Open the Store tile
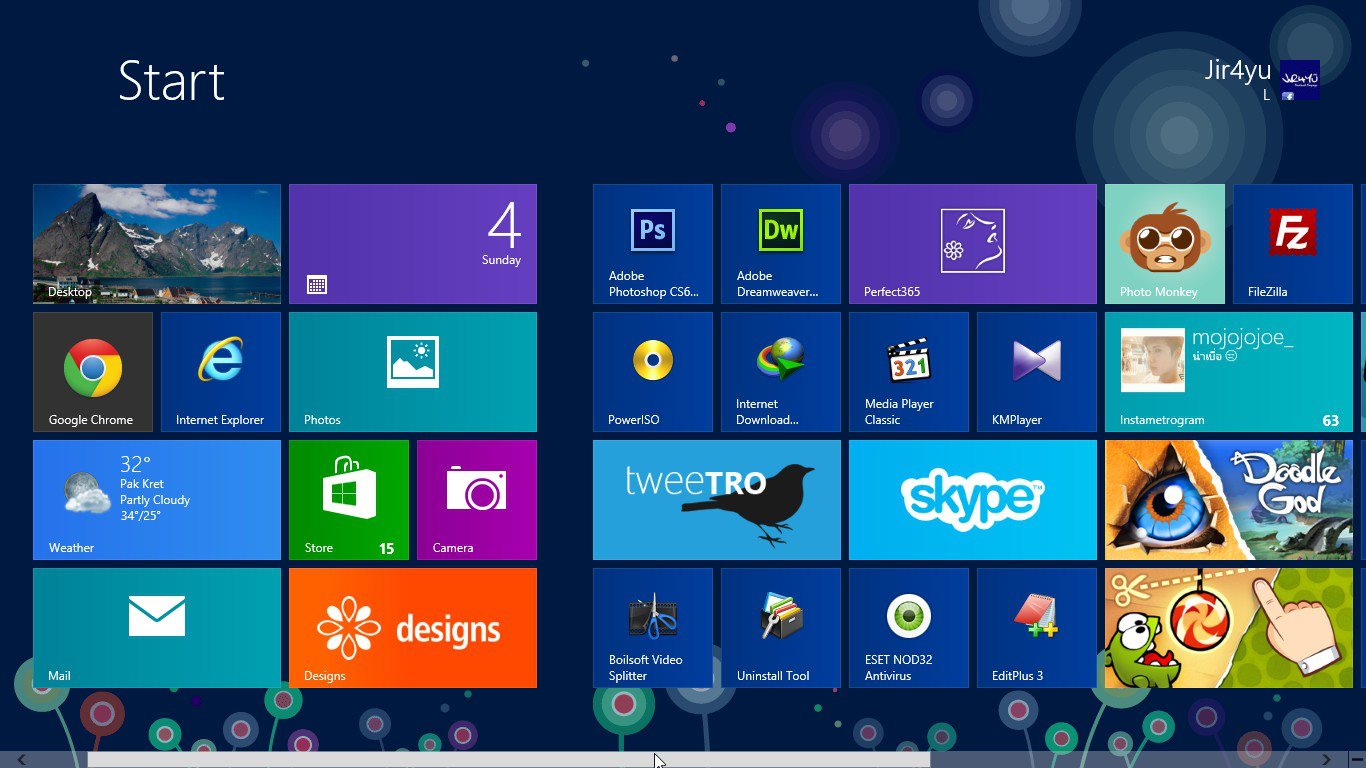Viewport: 1366px width, 768px height. click(349, 500)
